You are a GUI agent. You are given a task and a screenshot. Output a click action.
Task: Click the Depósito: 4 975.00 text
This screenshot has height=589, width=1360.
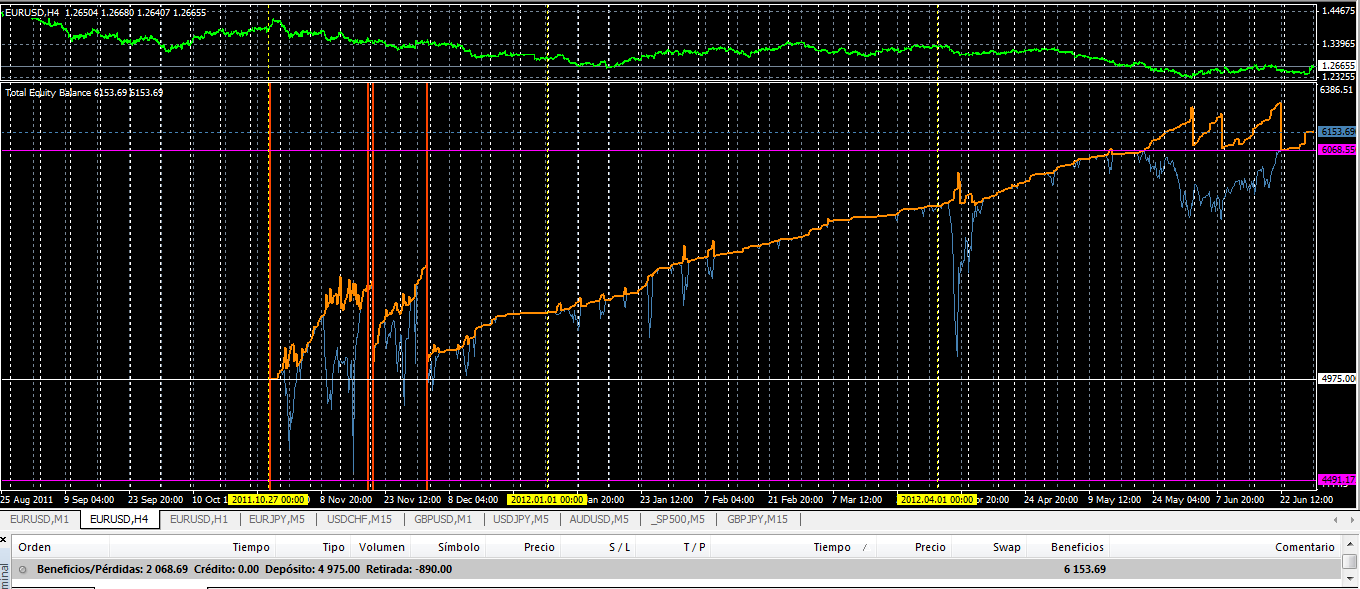310,569
